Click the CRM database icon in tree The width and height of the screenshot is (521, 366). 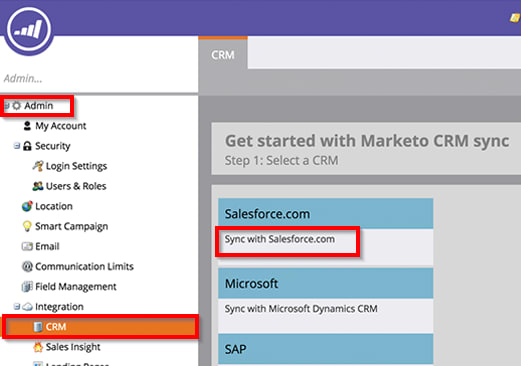(x=38, y=327)
